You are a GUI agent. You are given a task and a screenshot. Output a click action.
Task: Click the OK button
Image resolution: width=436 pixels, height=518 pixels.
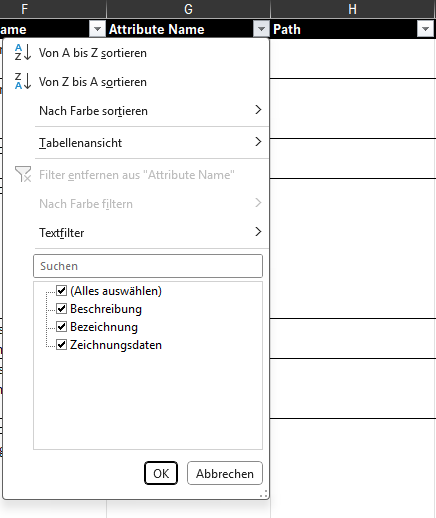(x=161, y=473)
